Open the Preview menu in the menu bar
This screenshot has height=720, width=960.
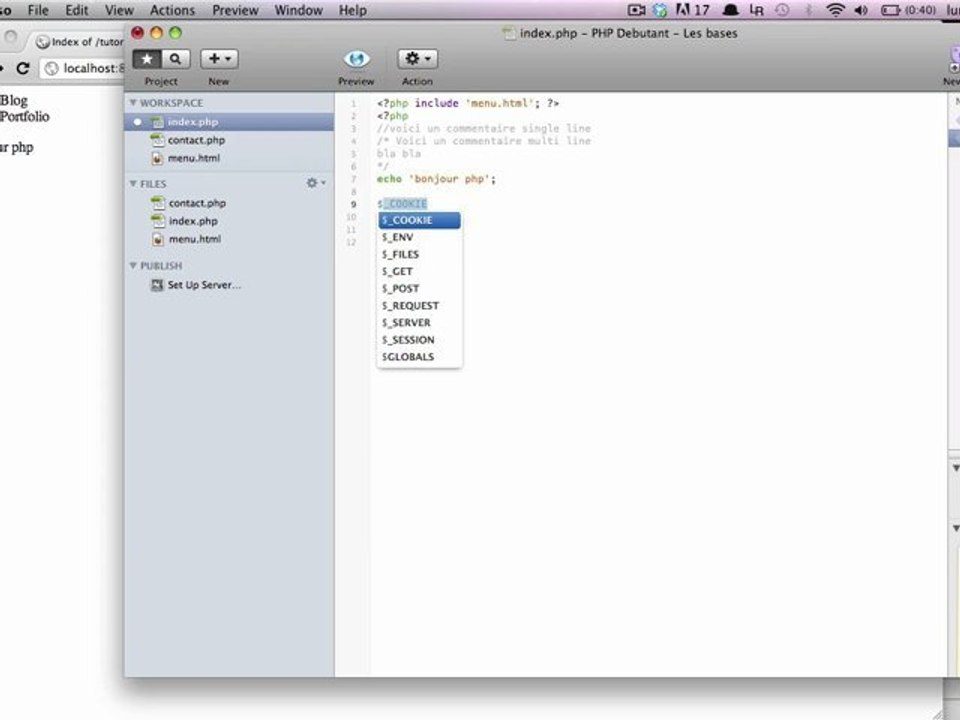pyautogui.click(x=235, y=10)
